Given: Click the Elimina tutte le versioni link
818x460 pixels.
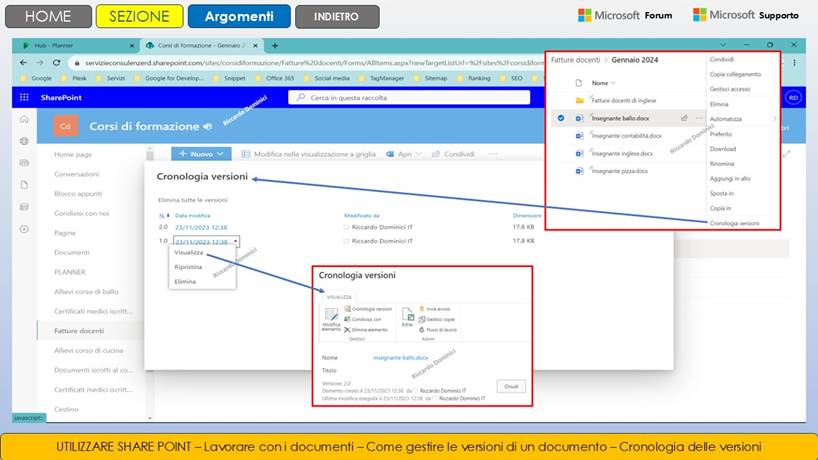Looking at the screenshot, I should click(193, 200).
